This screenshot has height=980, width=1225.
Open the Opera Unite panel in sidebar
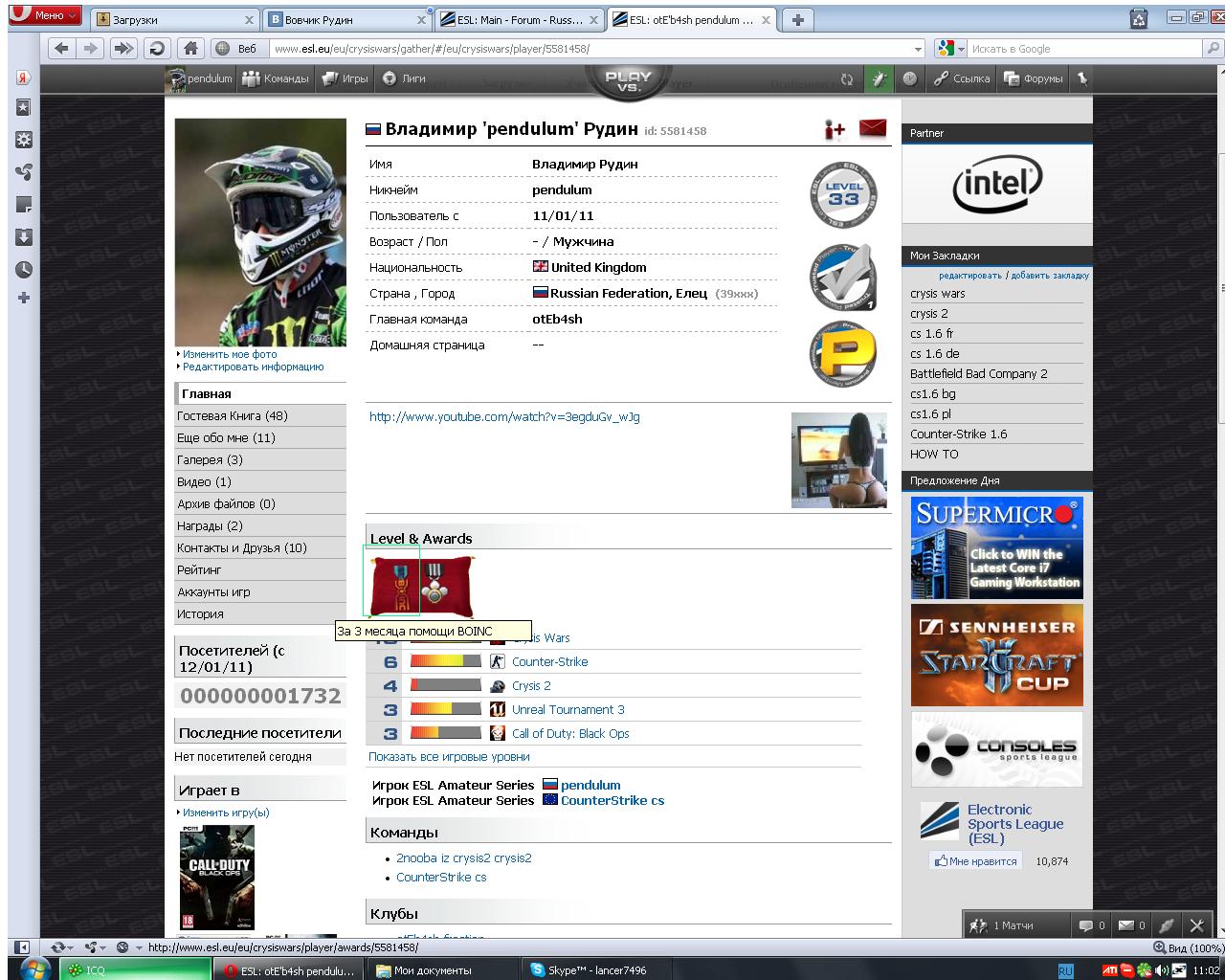click(24, 172)
